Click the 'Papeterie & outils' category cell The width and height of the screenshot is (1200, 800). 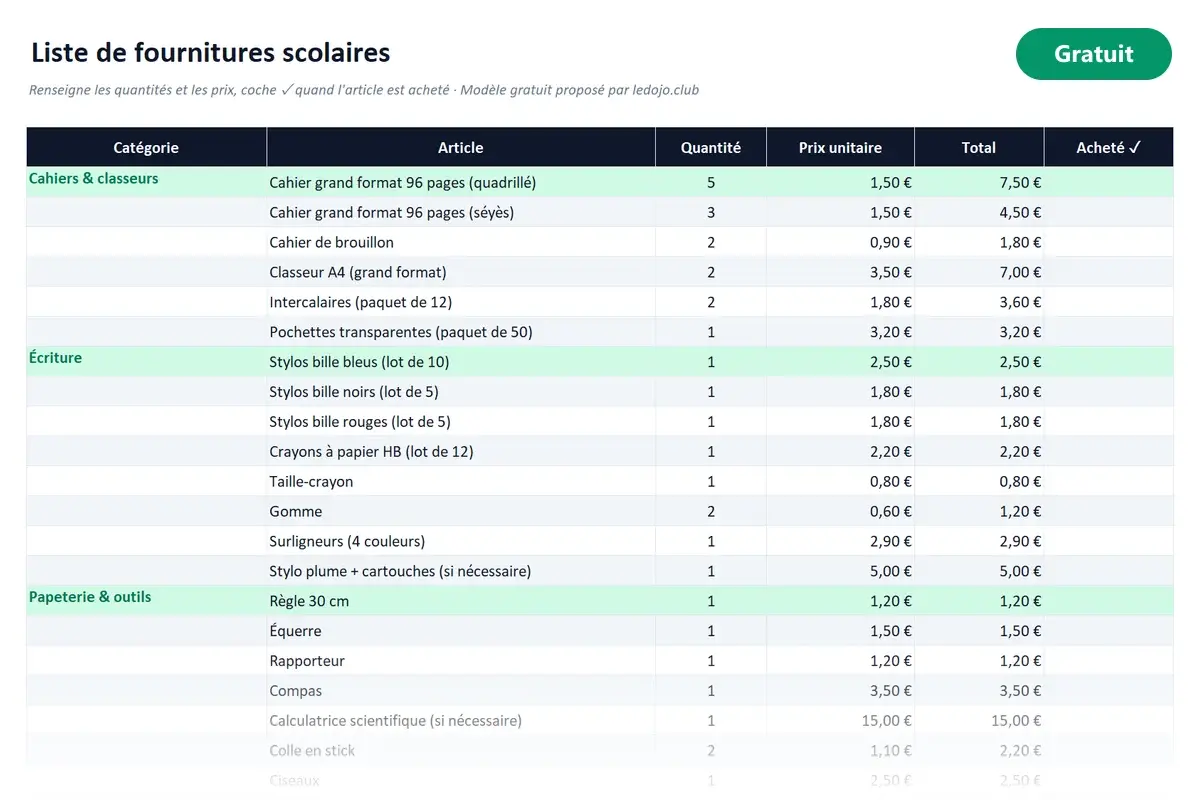pos(146,600)
